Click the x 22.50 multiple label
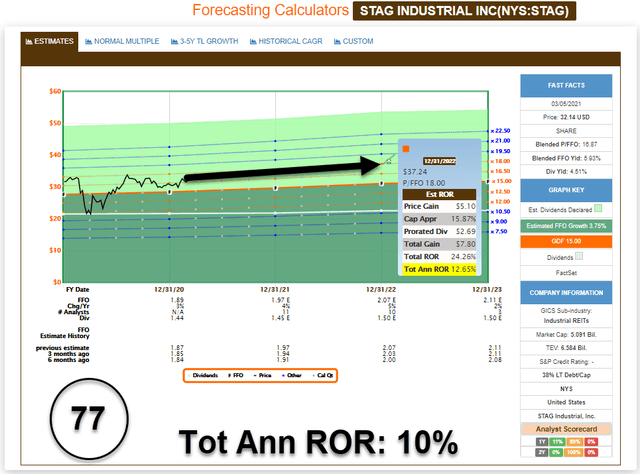Image resolution: width=640 pixels, height=474 pixels. point(500,131)
